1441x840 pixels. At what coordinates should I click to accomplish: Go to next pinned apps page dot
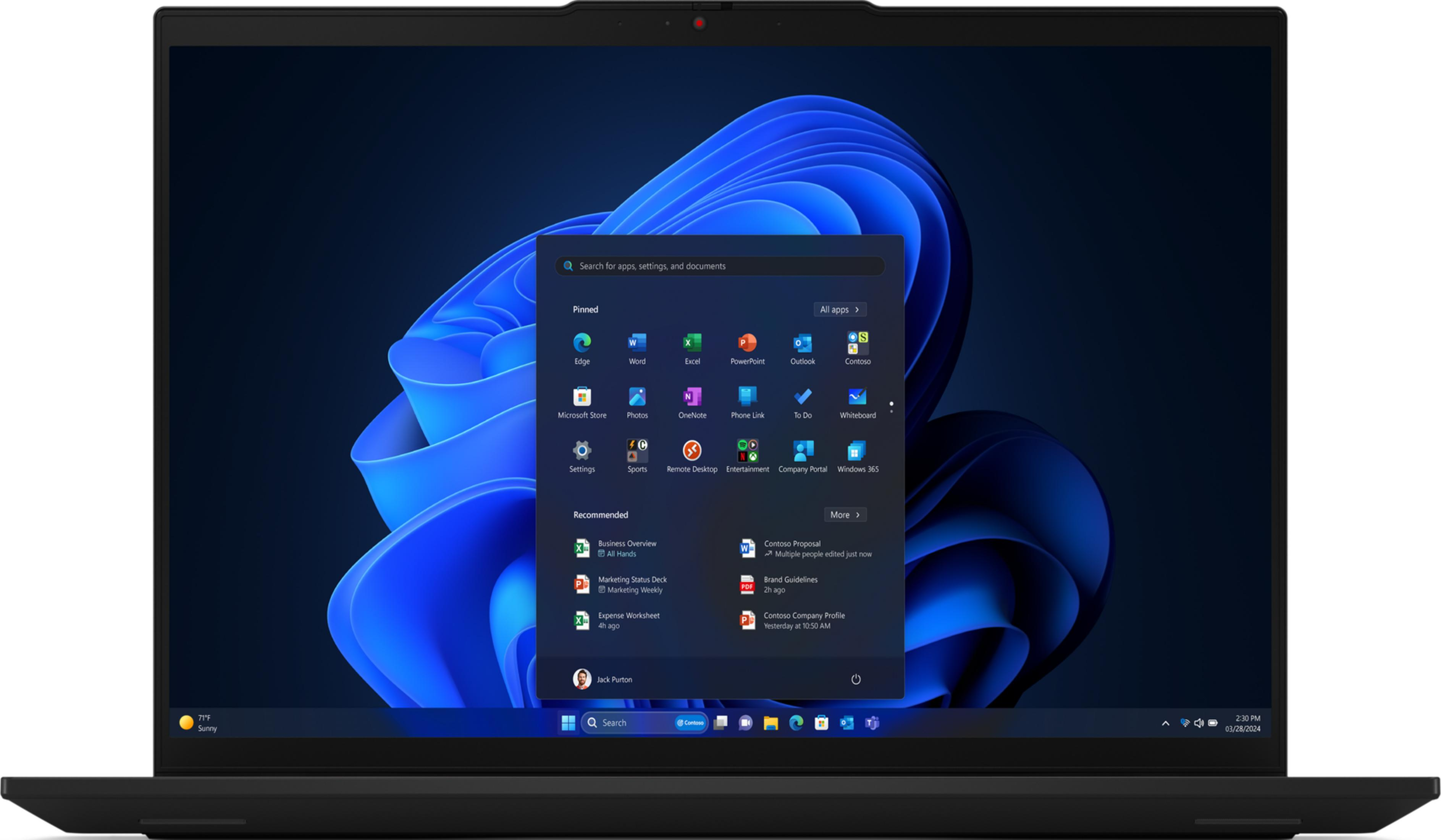click(x=891, y=412)
